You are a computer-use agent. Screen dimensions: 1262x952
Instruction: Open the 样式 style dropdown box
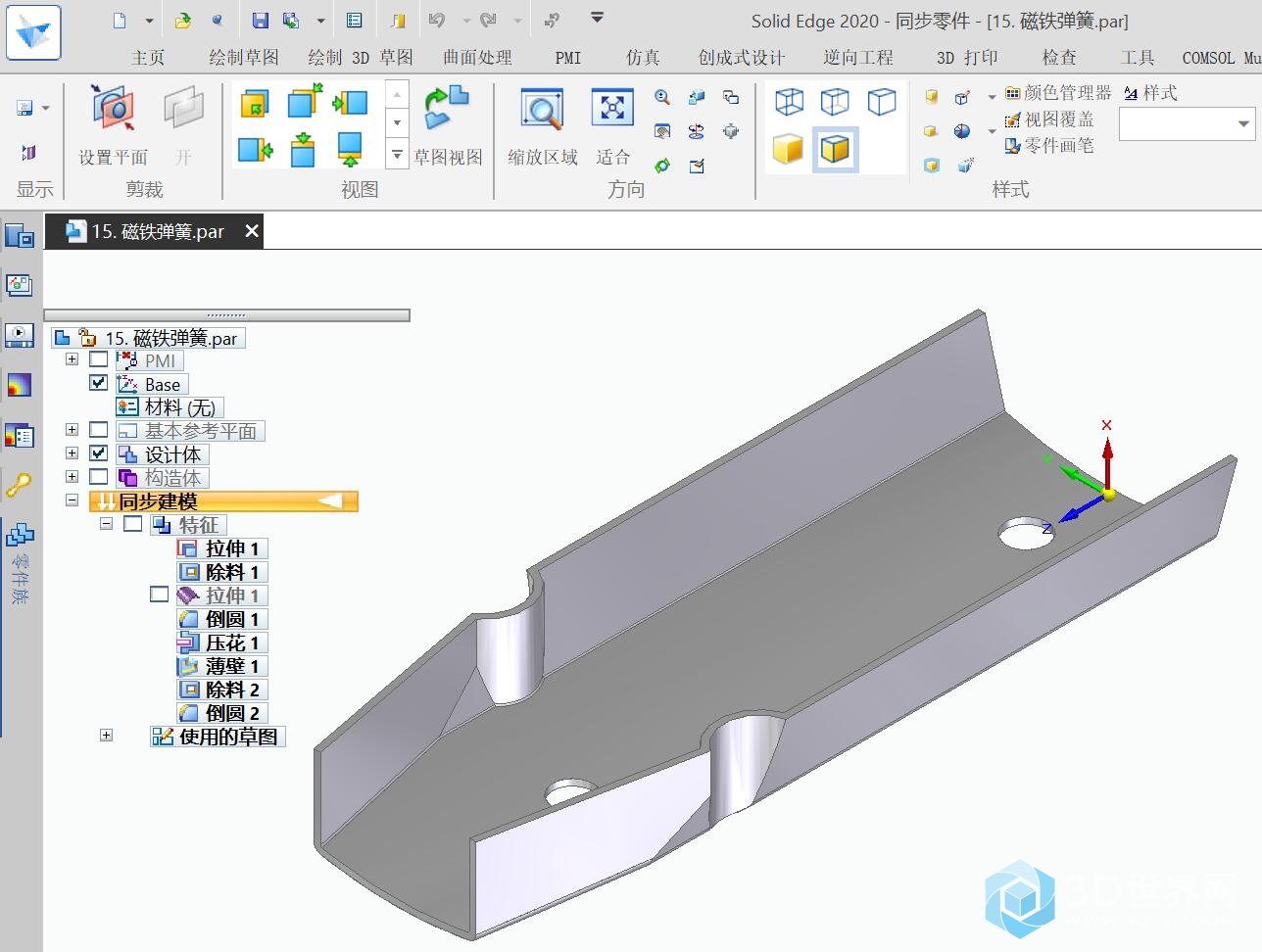(x=1242, y=124)
